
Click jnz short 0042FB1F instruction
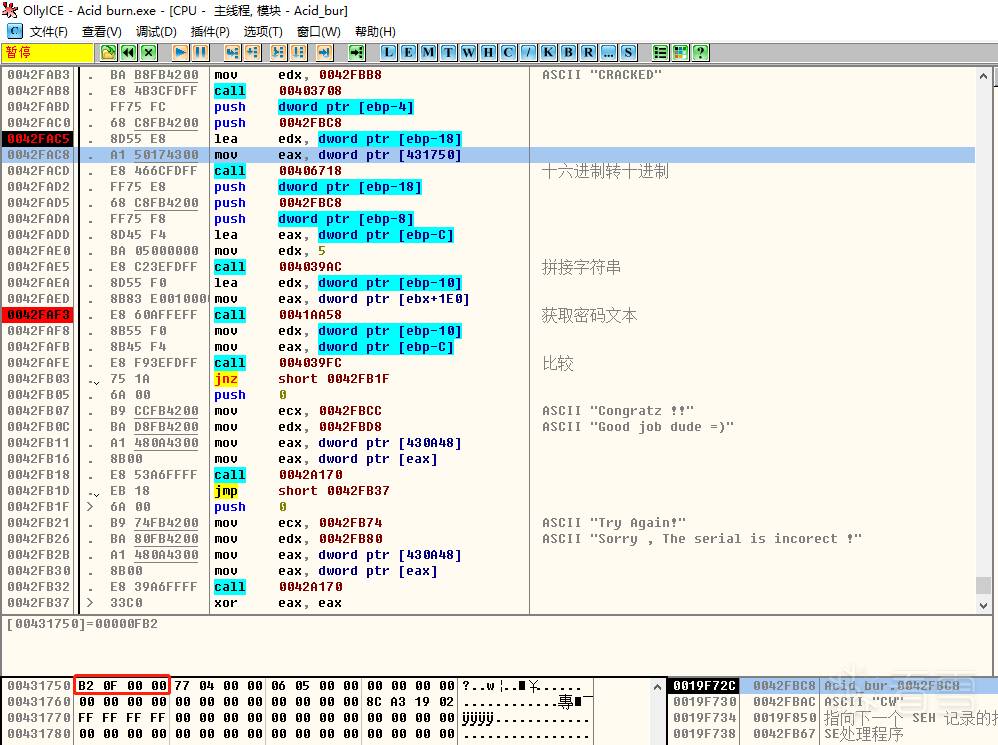click(x=301, y=379)
